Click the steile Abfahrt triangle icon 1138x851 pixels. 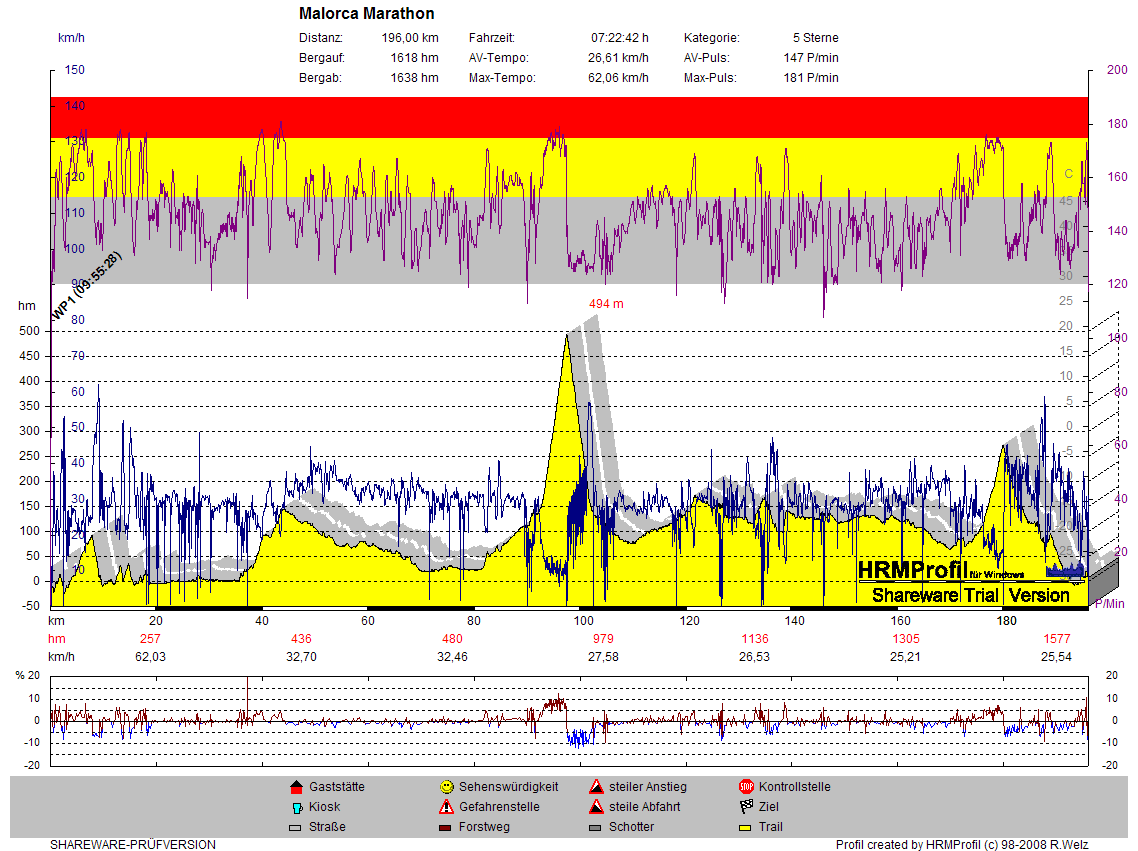596,807
